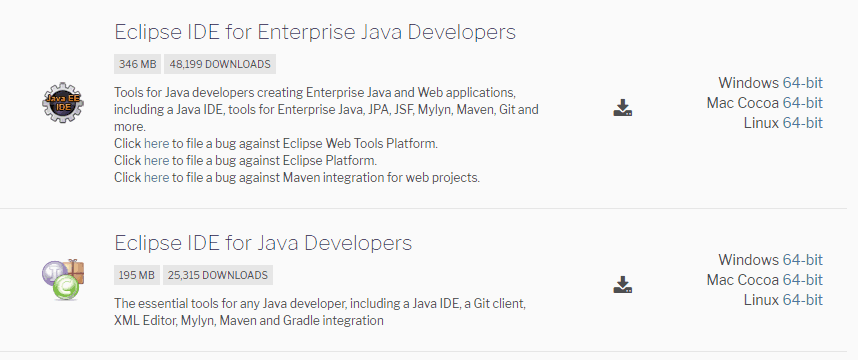Open Eclipse IDE for Enterprise Java Developers title

315,32
